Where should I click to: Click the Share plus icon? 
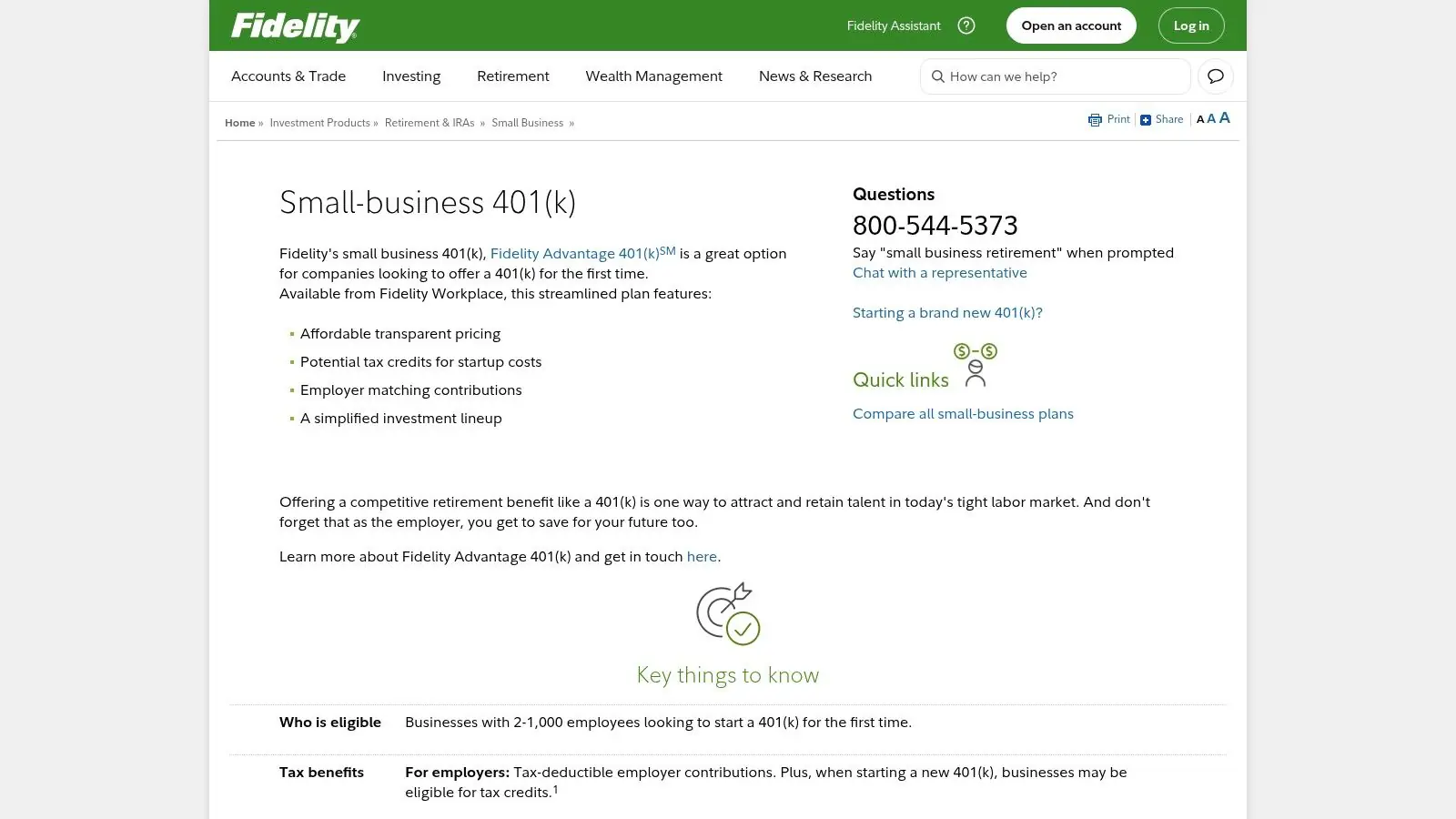pyautogui.click(x=1146, y=120)
